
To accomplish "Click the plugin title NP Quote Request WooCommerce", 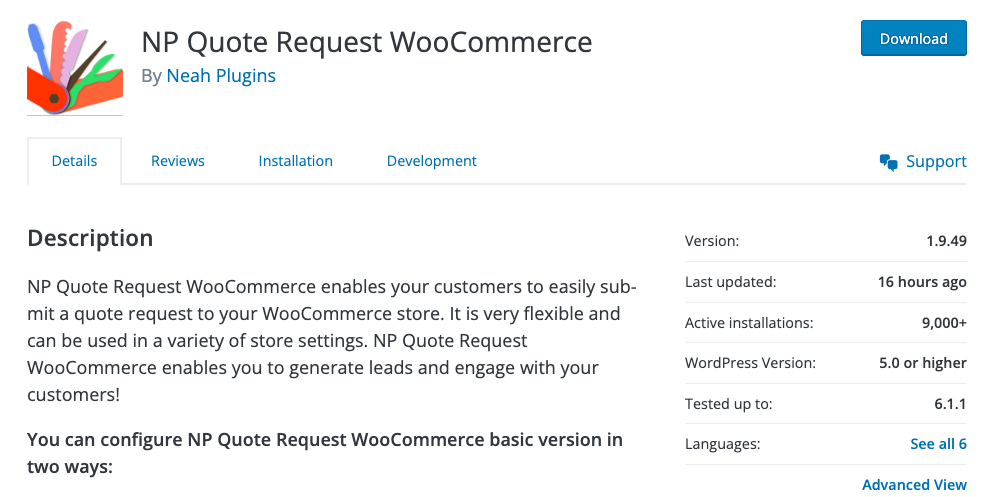I will 367,43.
